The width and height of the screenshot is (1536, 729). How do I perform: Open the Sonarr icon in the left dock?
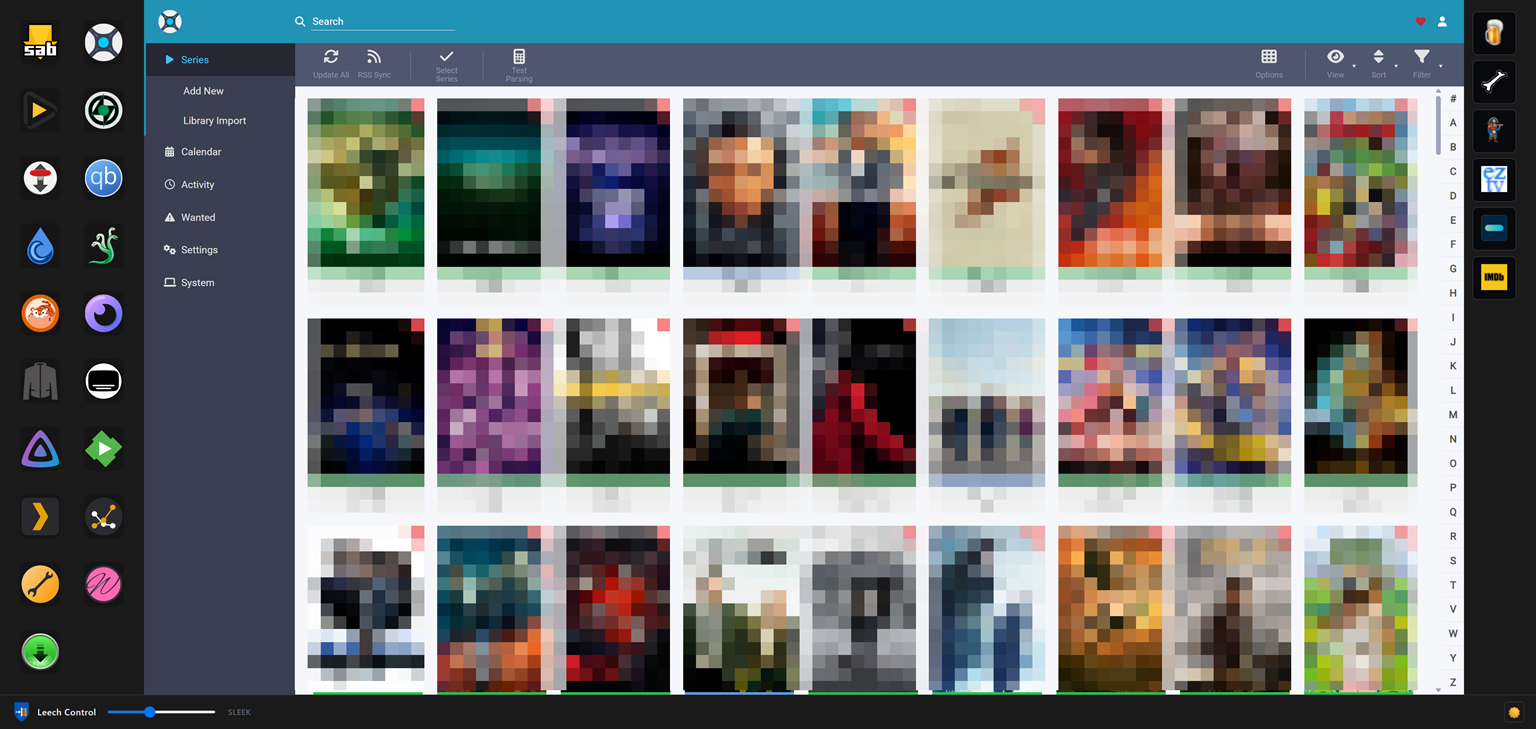[104, 43]
